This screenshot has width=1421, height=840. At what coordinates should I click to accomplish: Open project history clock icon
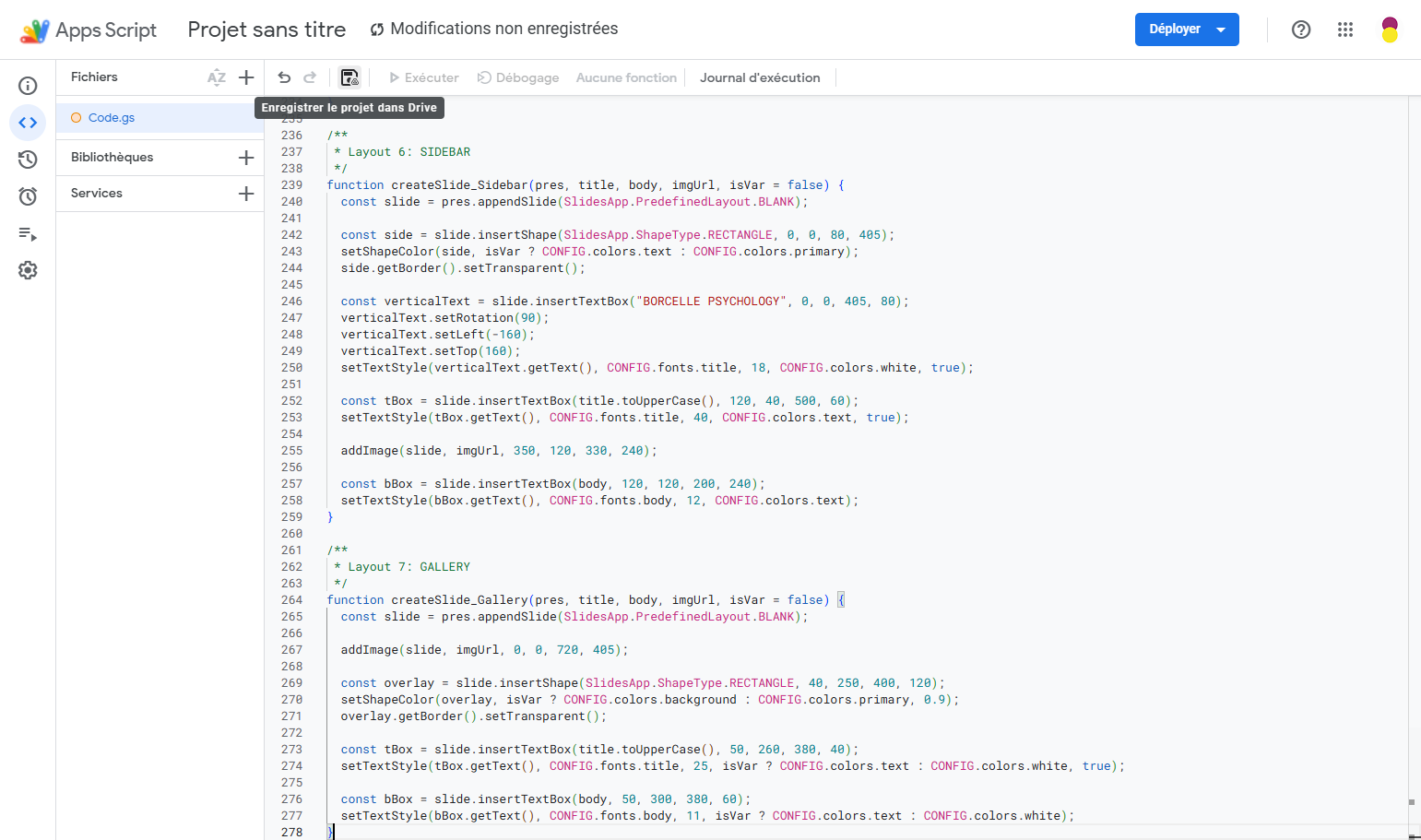pos(28,160)
